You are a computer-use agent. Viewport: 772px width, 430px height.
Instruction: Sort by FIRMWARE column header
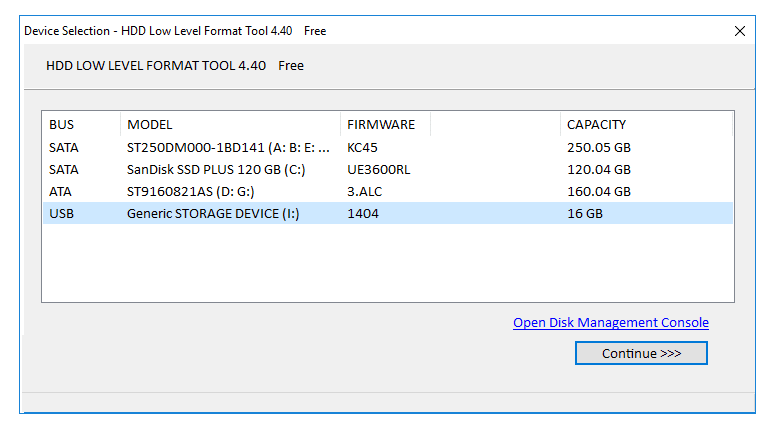click(x=385, y=125)
